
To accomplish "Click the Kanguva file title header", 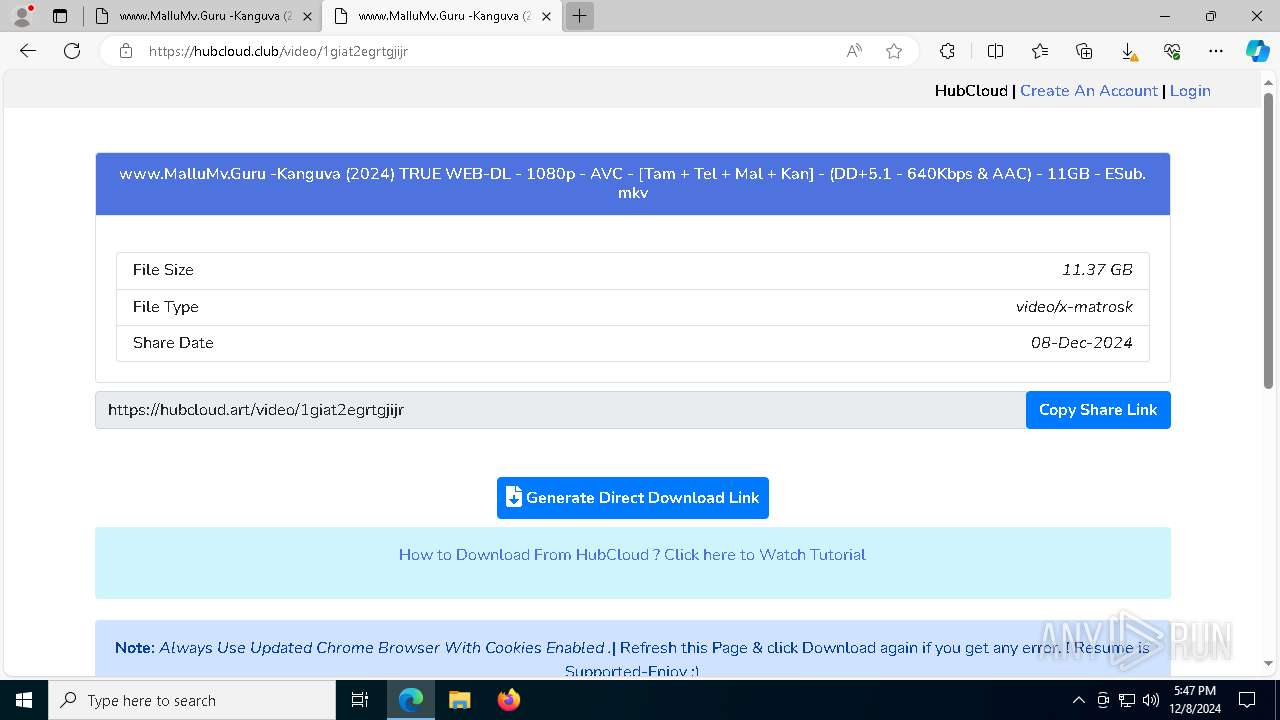I will point(633,184).
